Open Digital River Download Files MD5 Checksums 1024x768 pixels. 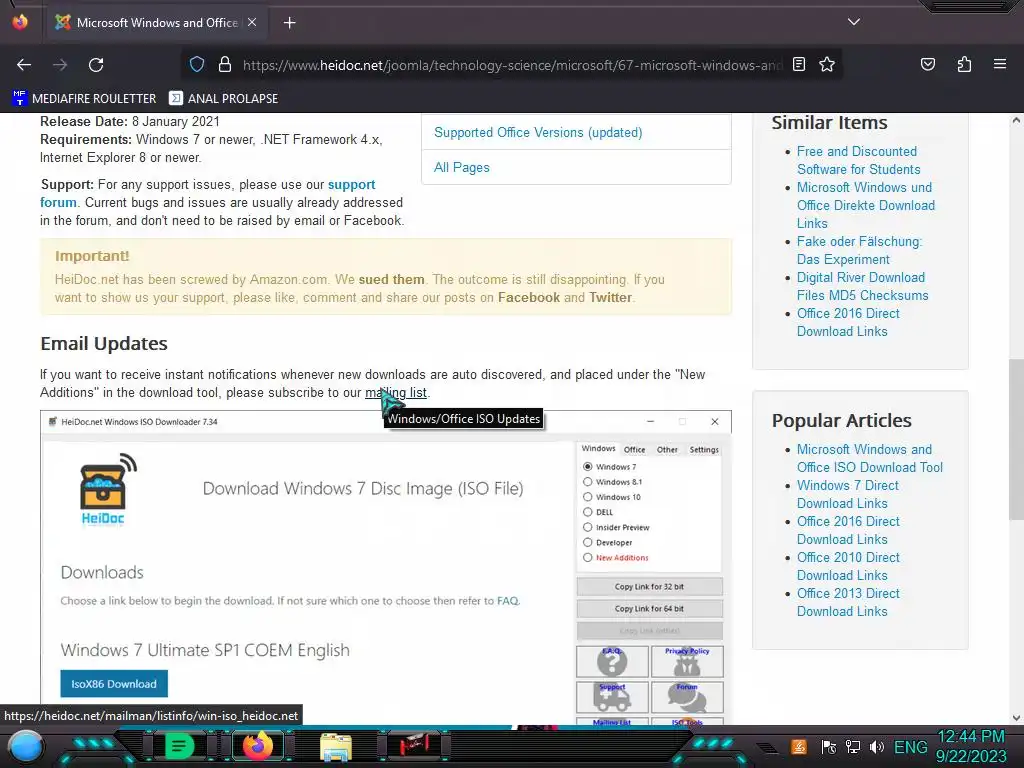coord(862,286)
